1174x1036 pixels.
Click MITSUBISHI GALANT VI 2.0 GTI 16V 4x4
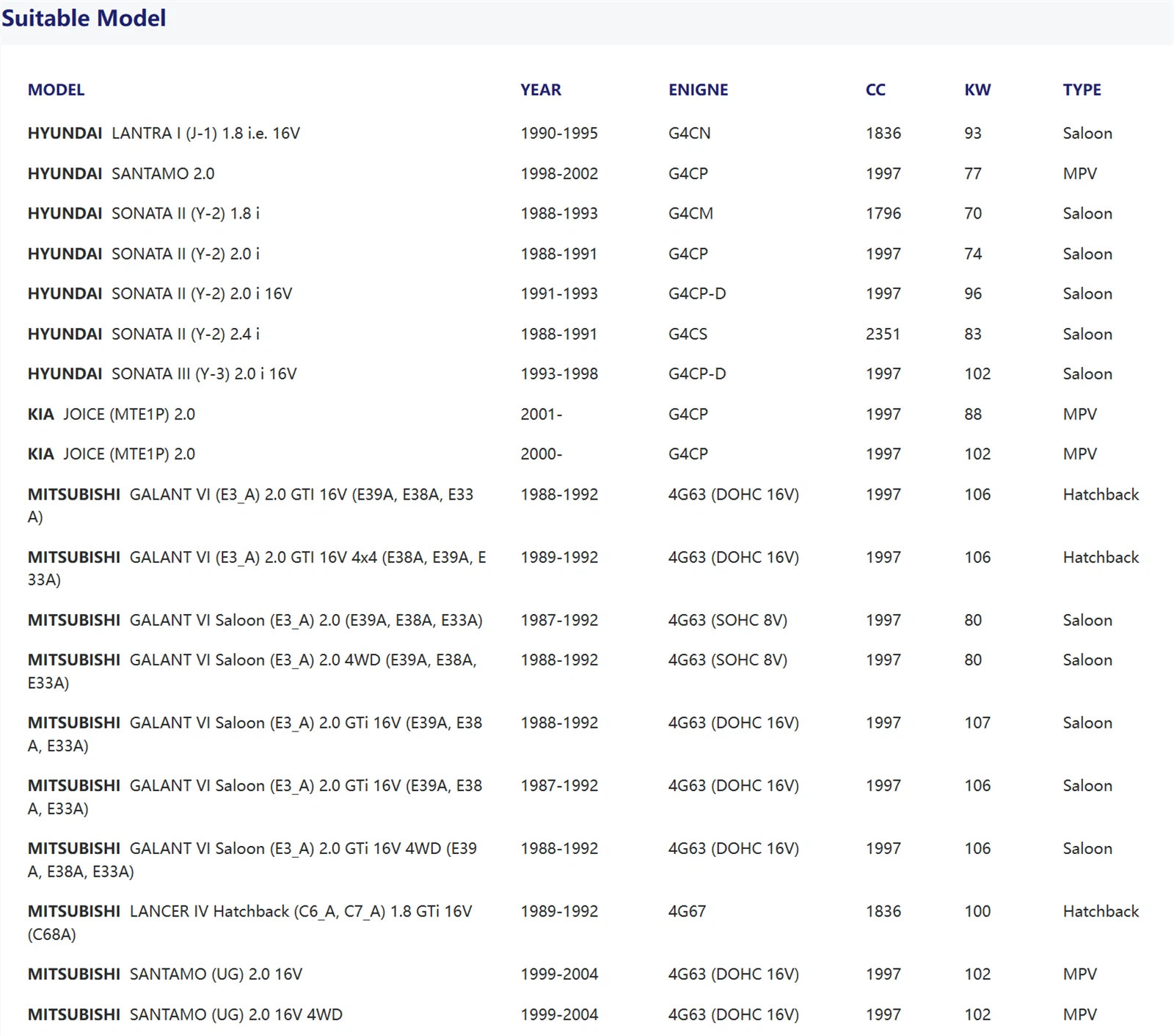(257, 568)
